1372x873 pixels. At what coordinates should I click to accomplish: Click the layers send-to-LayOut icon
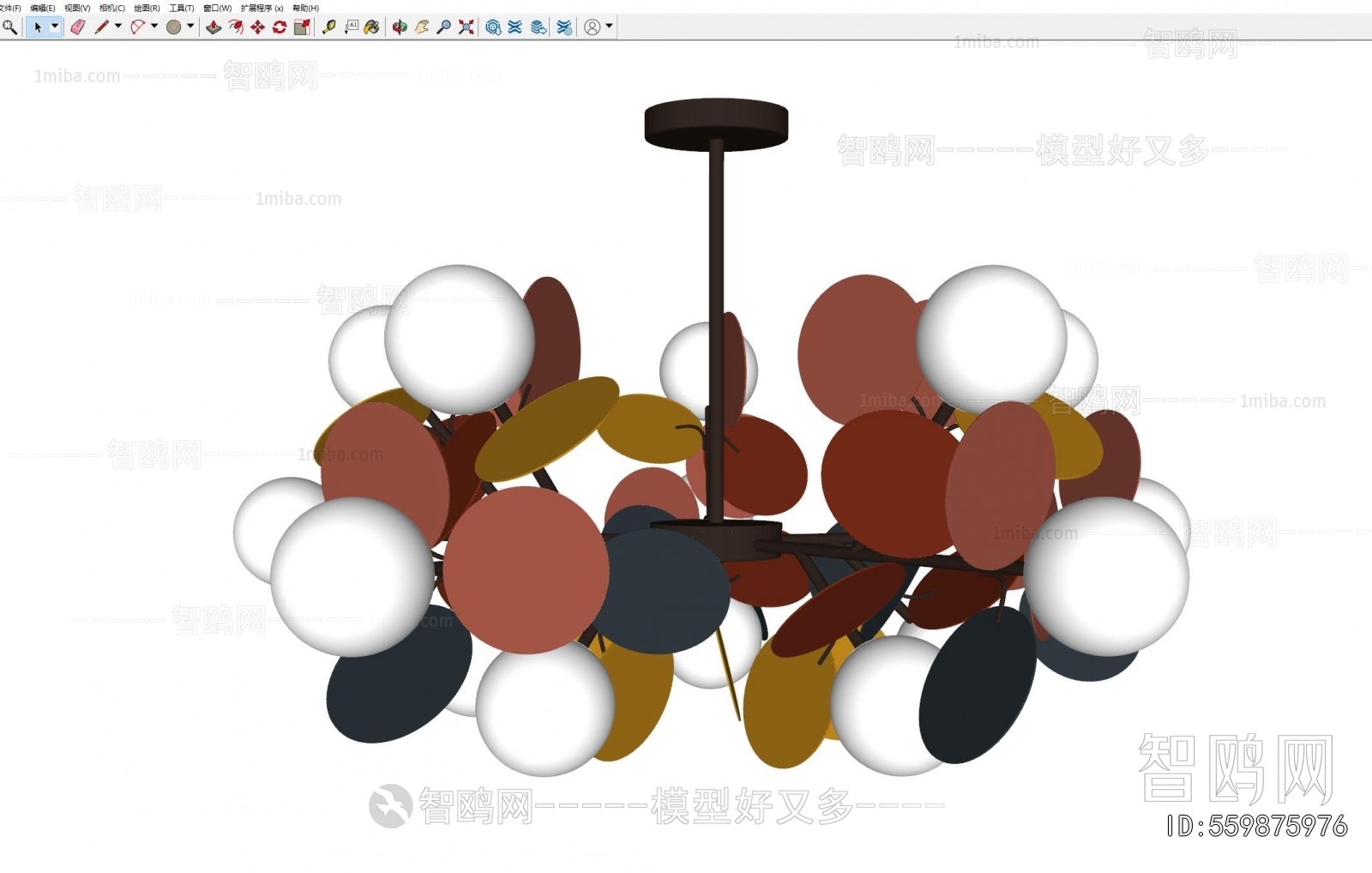click(539, 27)
